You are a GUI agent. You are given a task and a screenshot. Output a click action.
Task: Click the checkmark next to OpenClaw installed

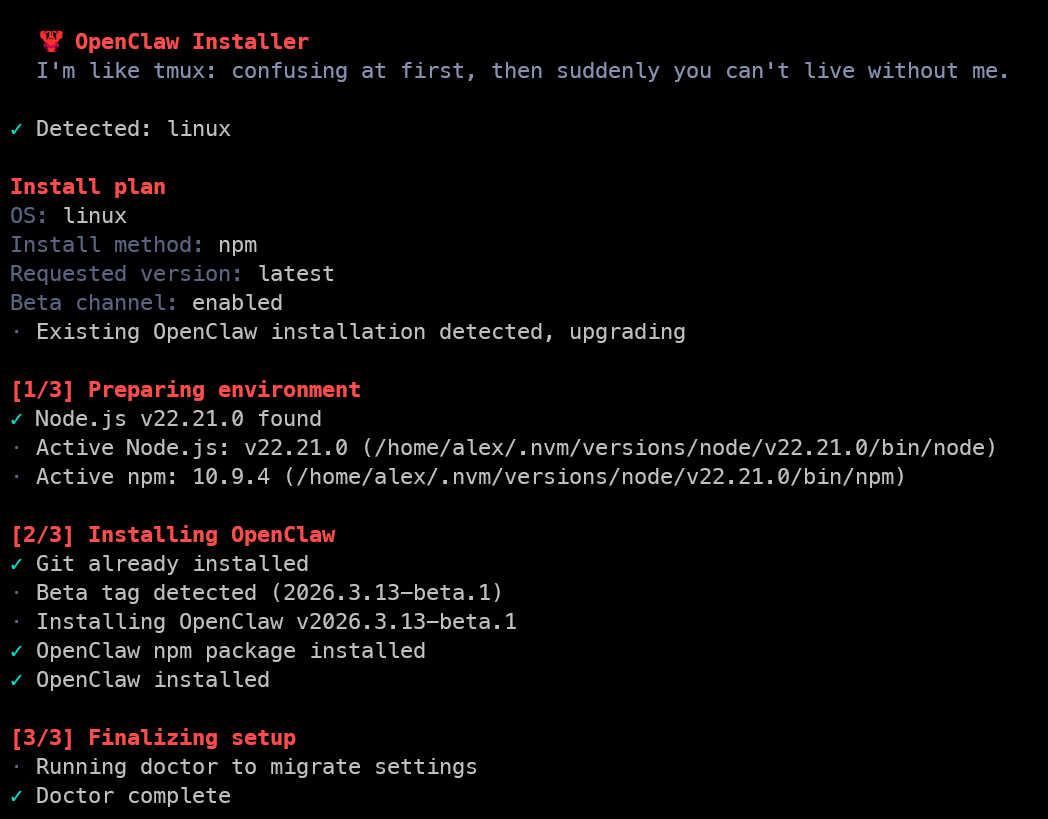point(17,680)
